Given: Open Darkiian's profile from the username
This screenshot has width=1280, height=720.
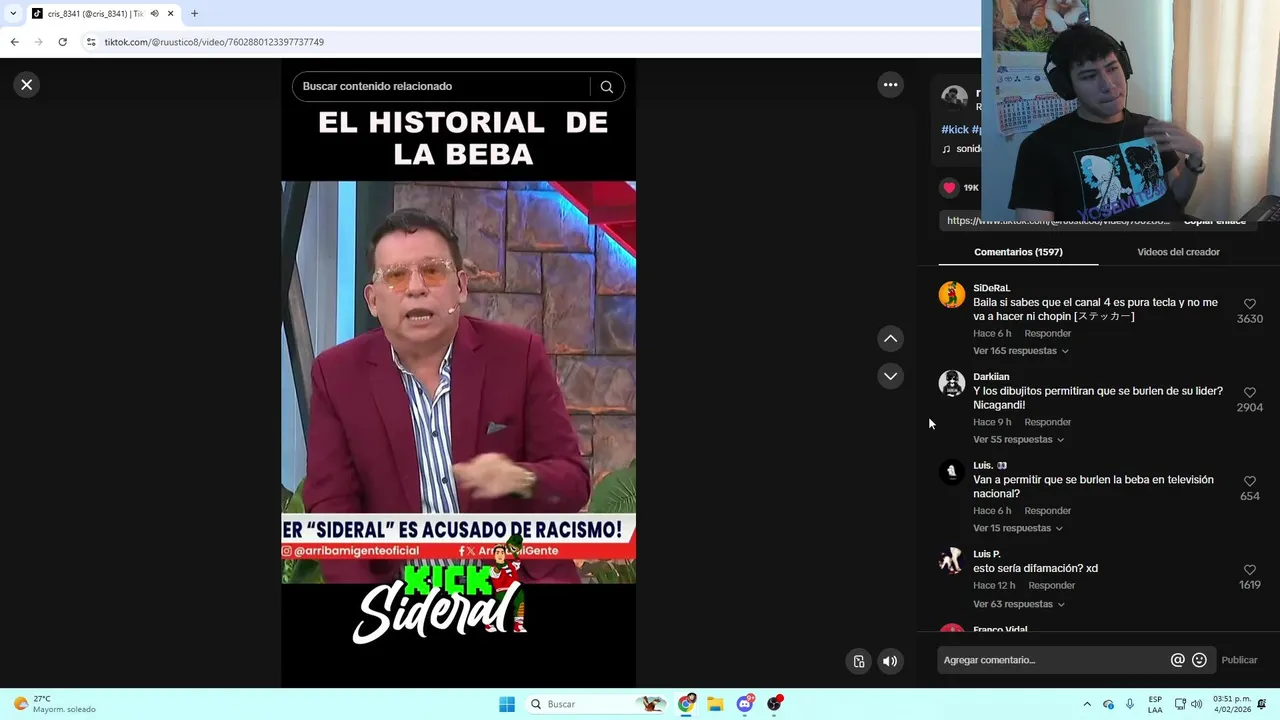Looking at the screenshot, I should pyautogui.click(x=991, y=377).
